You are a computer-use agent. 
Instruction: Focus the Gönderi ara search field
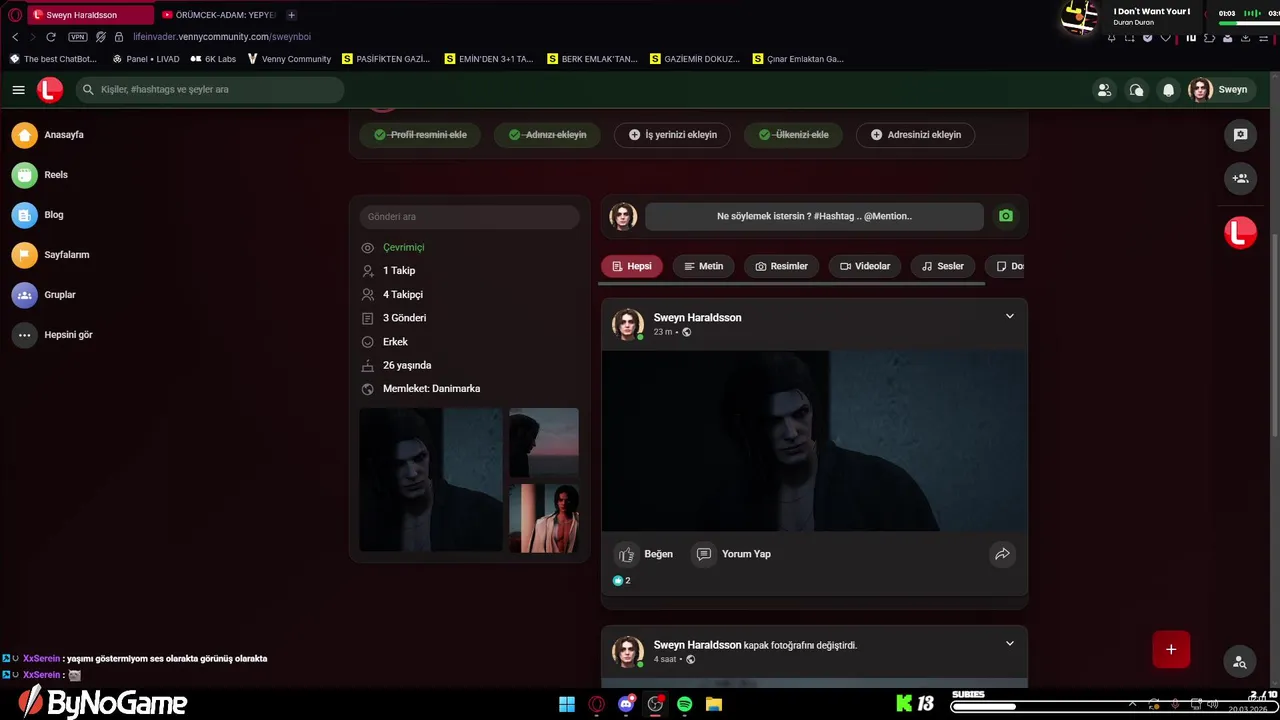(x=469, y=217)
